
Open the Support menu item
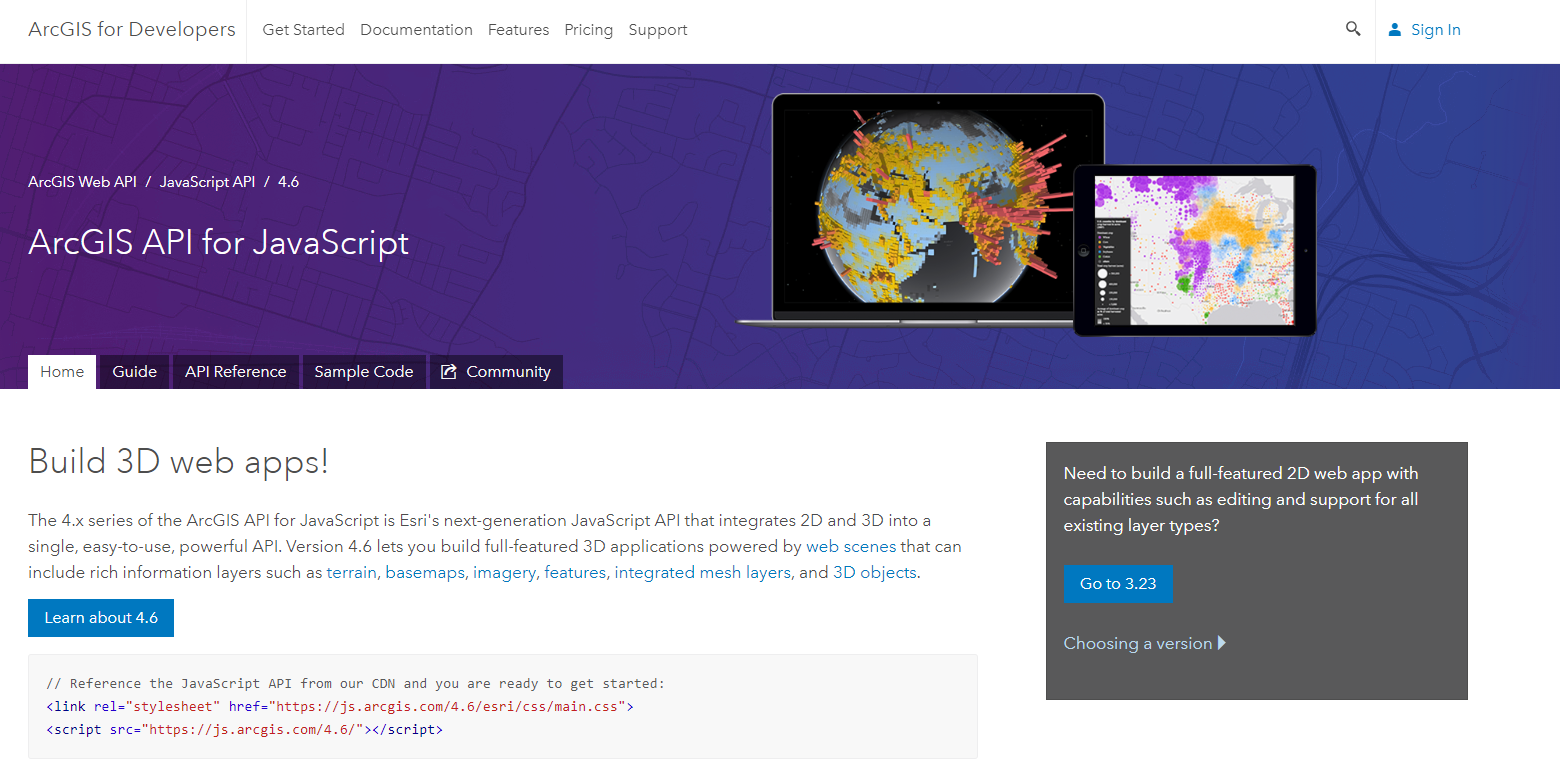pos(658,30)
